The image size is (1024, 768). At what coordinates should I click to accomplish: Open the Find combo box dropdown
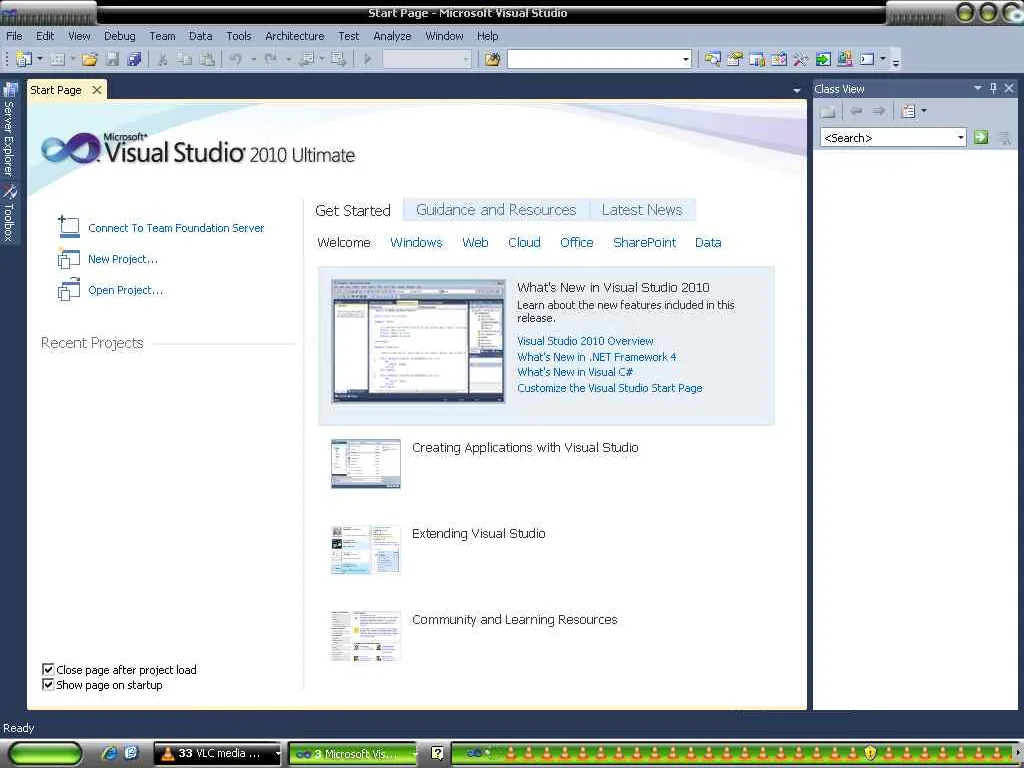[x=685, y=59]
